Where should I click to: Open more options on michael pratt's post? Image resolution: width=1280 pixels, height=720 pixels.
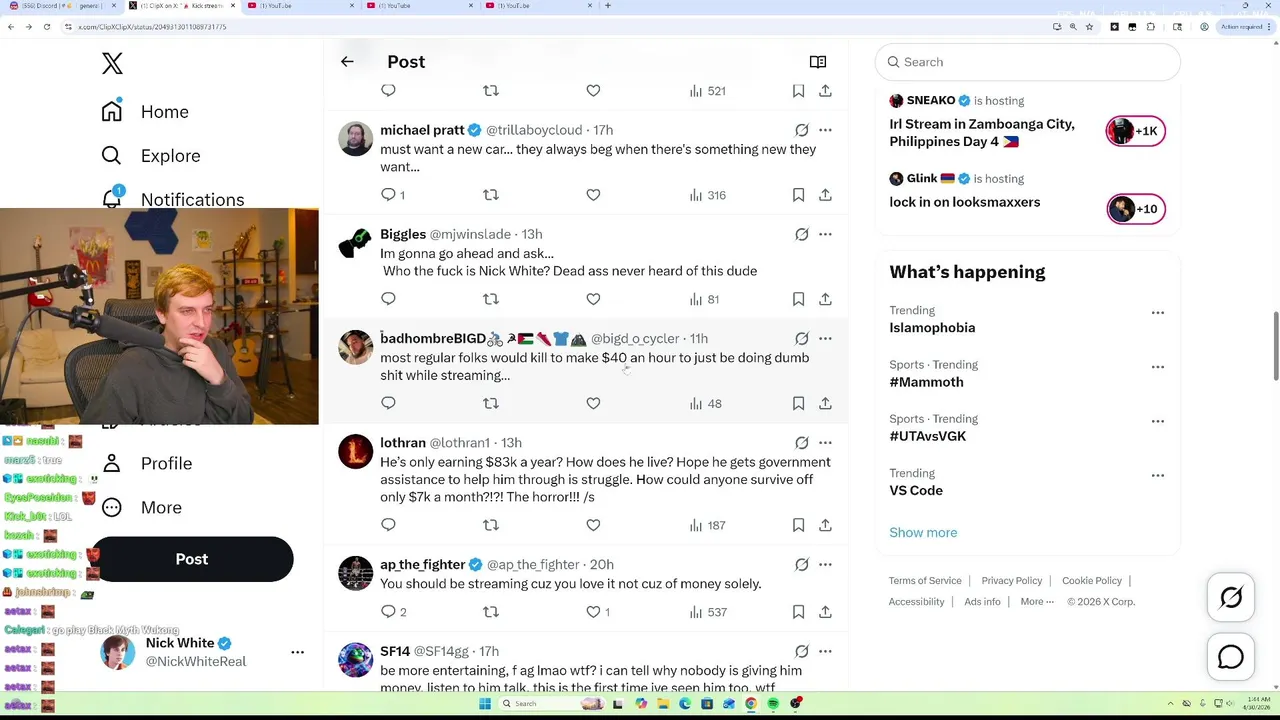tap(825, 130)
